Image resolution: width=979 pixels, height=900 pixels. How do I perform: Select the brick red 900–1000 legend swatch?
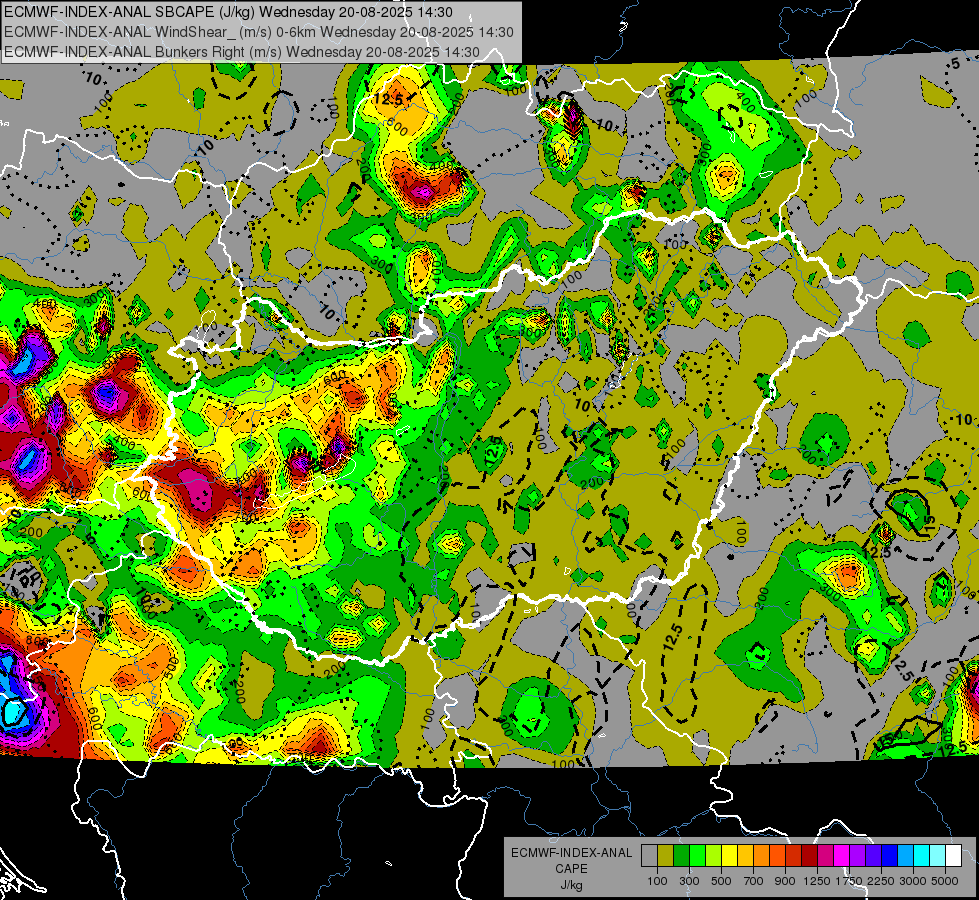click(x=794, y=856)
